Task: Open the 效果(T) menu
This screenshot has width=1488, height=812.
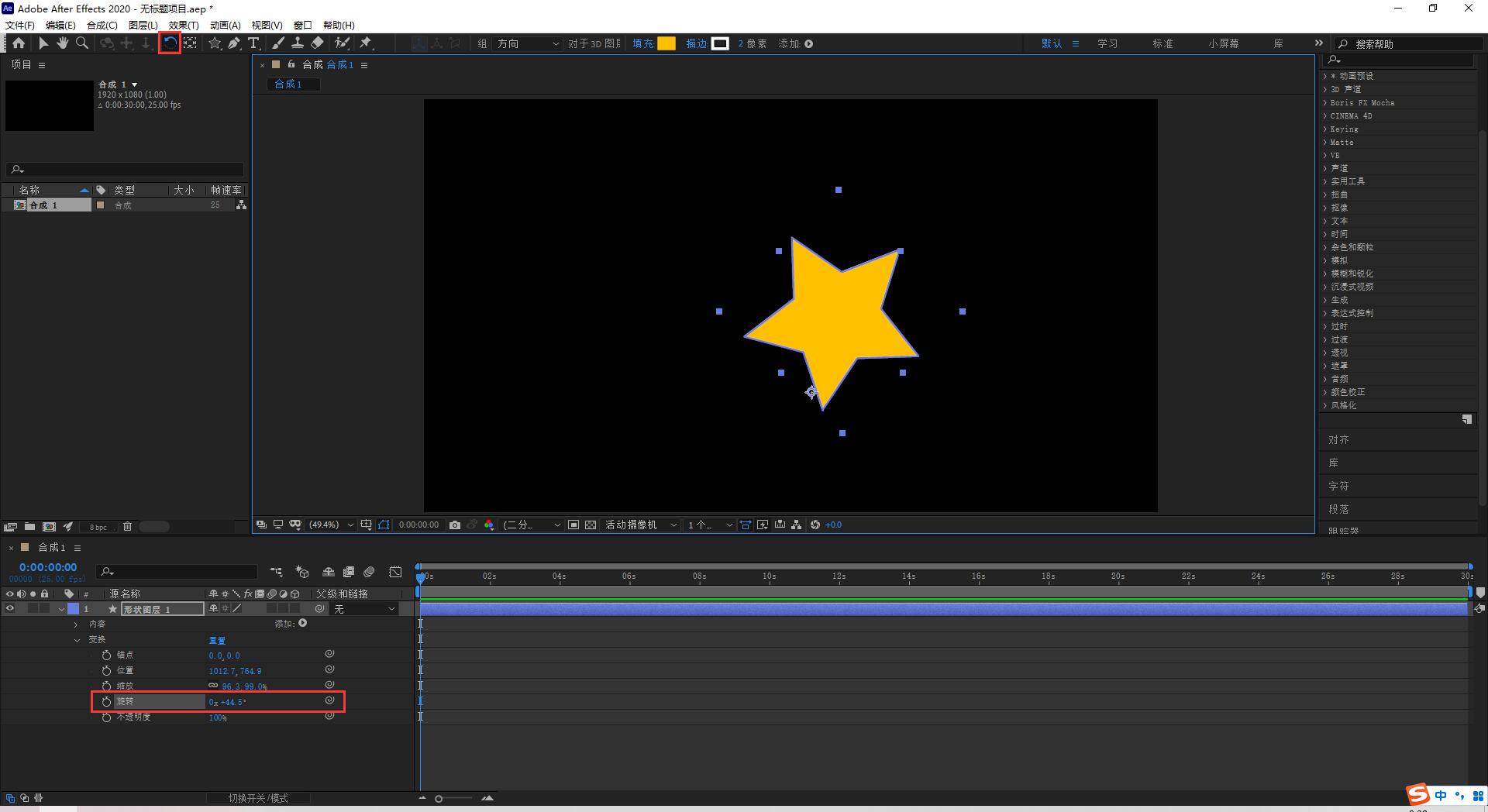Action: point(184,25)
